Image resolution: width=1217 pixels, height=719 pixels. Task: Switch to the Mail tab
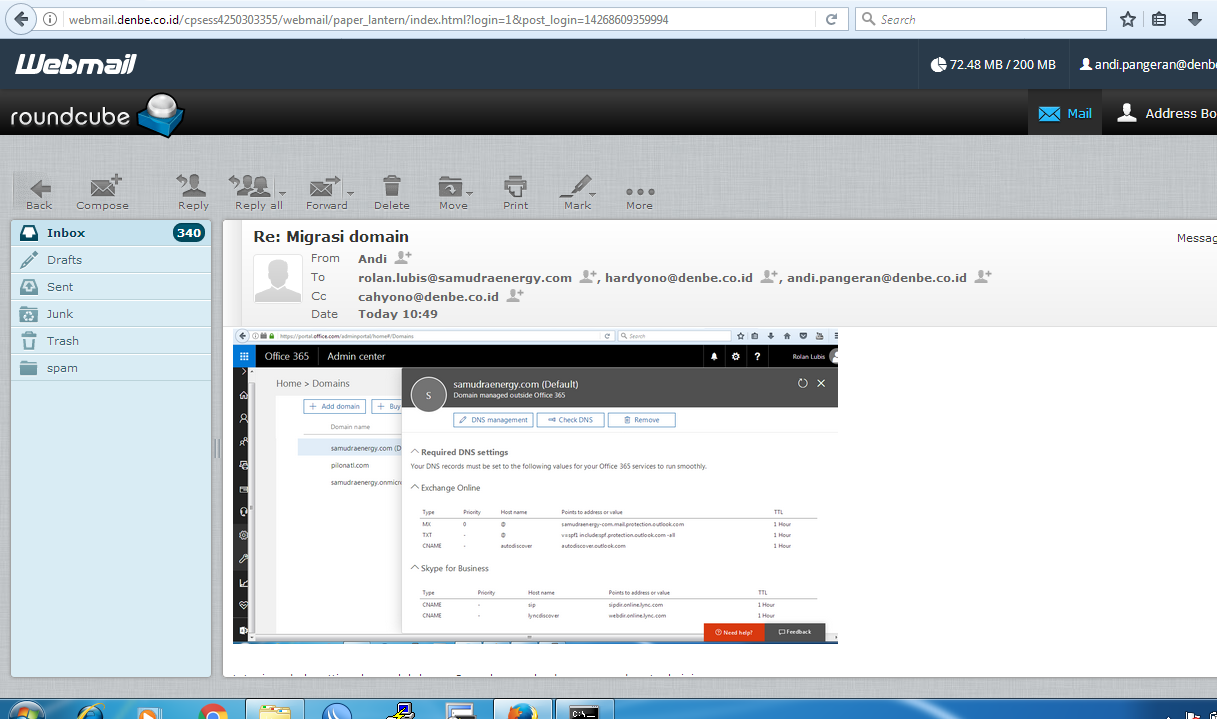[x=1065, y=113]
